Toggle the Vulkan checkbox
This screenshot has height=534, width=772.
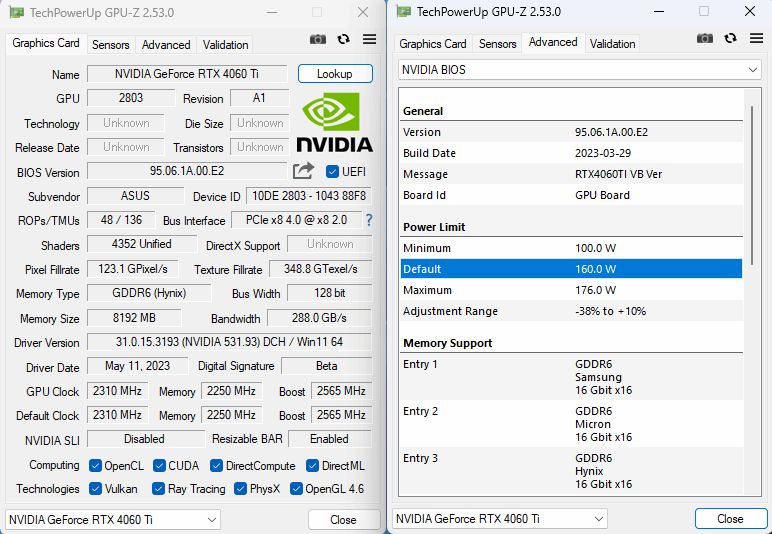pyautogui.click(x=96, y=488)
